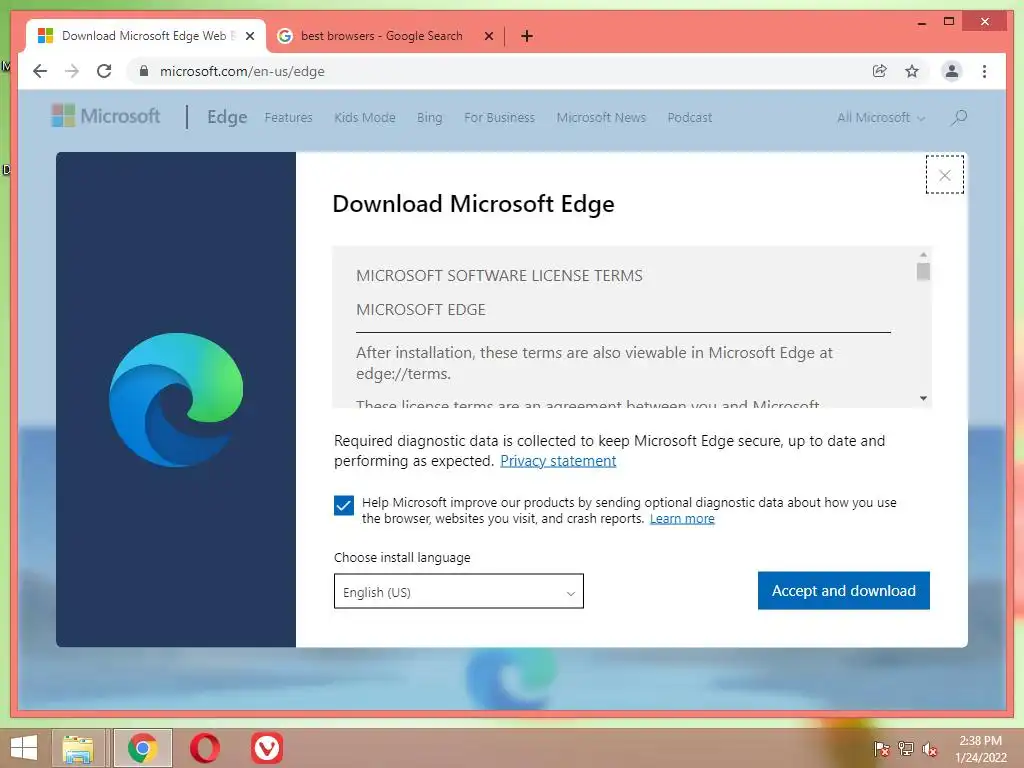Click the muted volume tray icon

pyautogui.click(x=930, y=748)
